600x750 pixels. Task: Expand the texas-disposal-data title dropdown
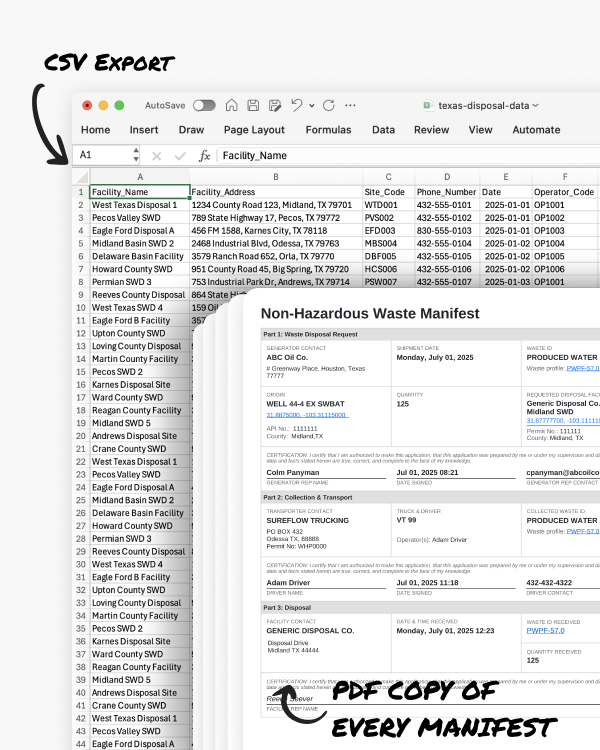point(535,105)
